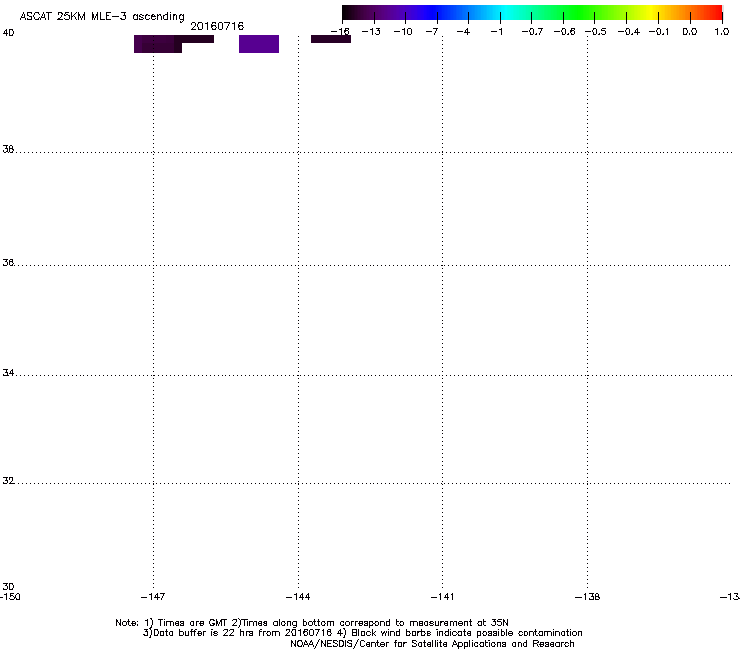
Task: Click the 1.0 colorbar label
Action: 722,32
